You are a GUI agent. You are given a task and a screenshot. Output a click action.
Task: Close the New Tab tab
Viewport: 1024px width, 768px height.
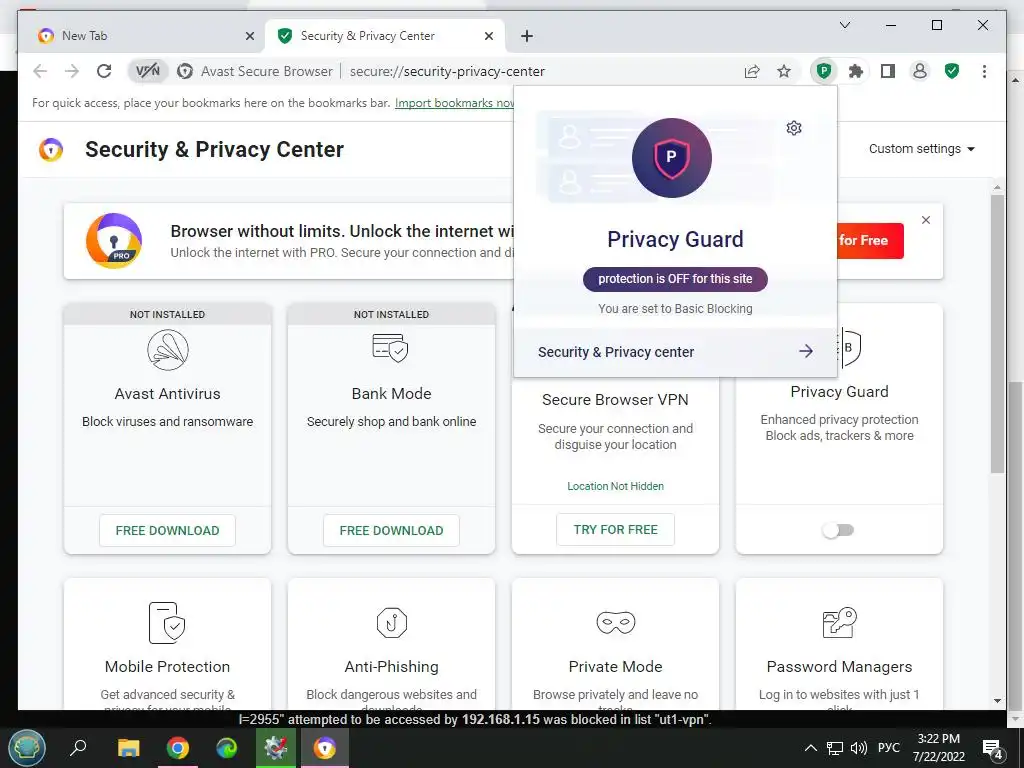249,36
